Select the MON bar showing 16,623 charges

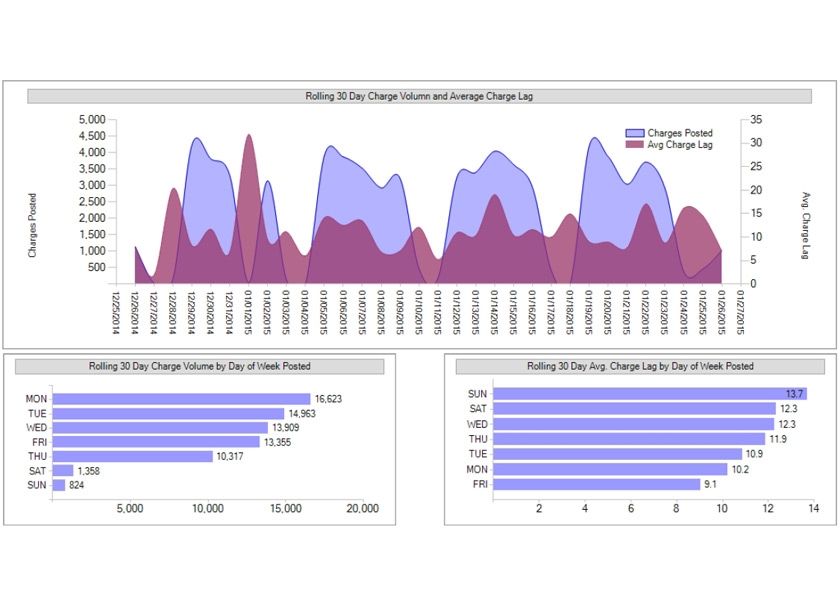[x=181, y=399]
